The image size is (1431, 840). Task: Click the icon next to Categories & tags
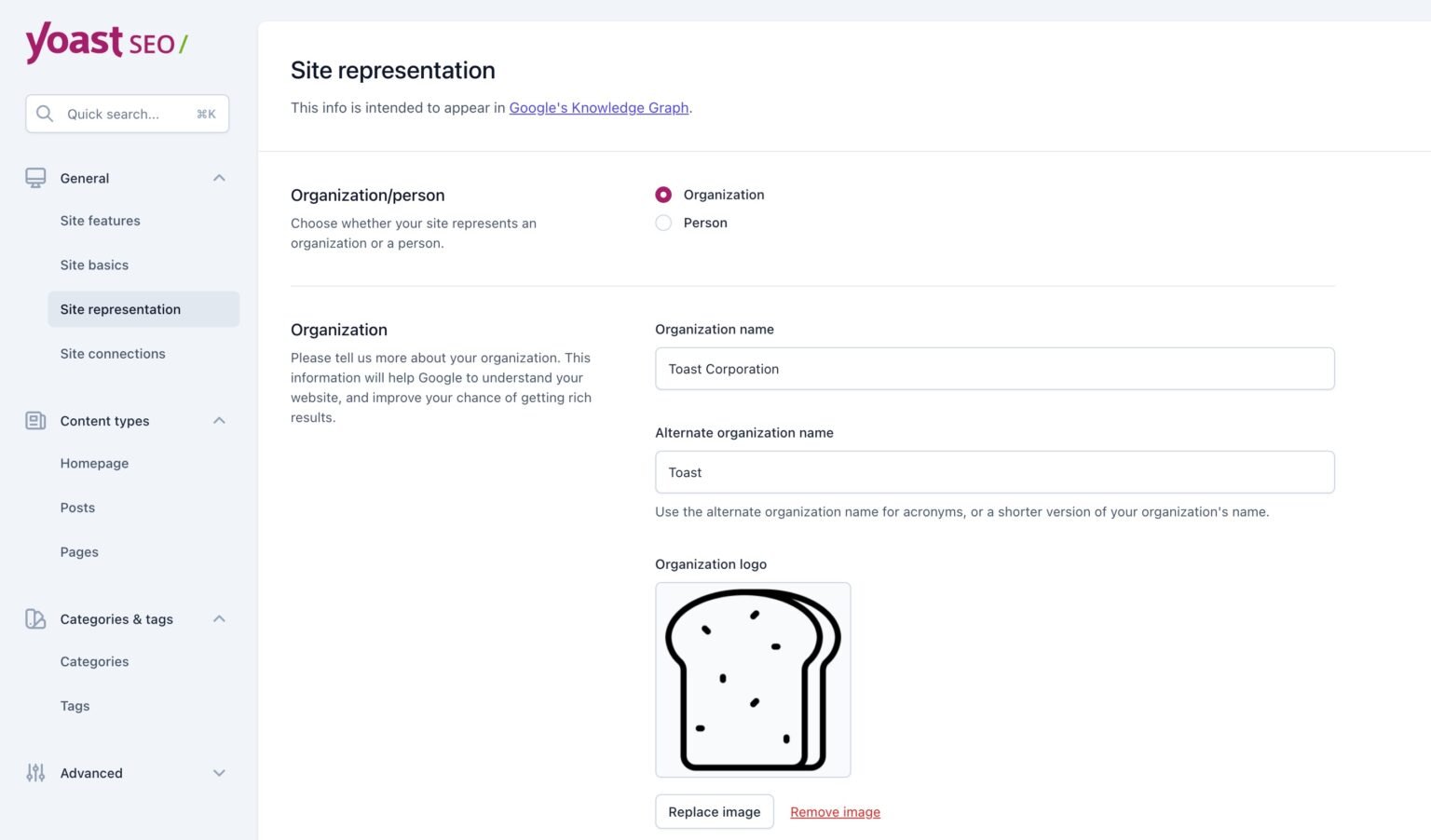click(x=35, y=618)
